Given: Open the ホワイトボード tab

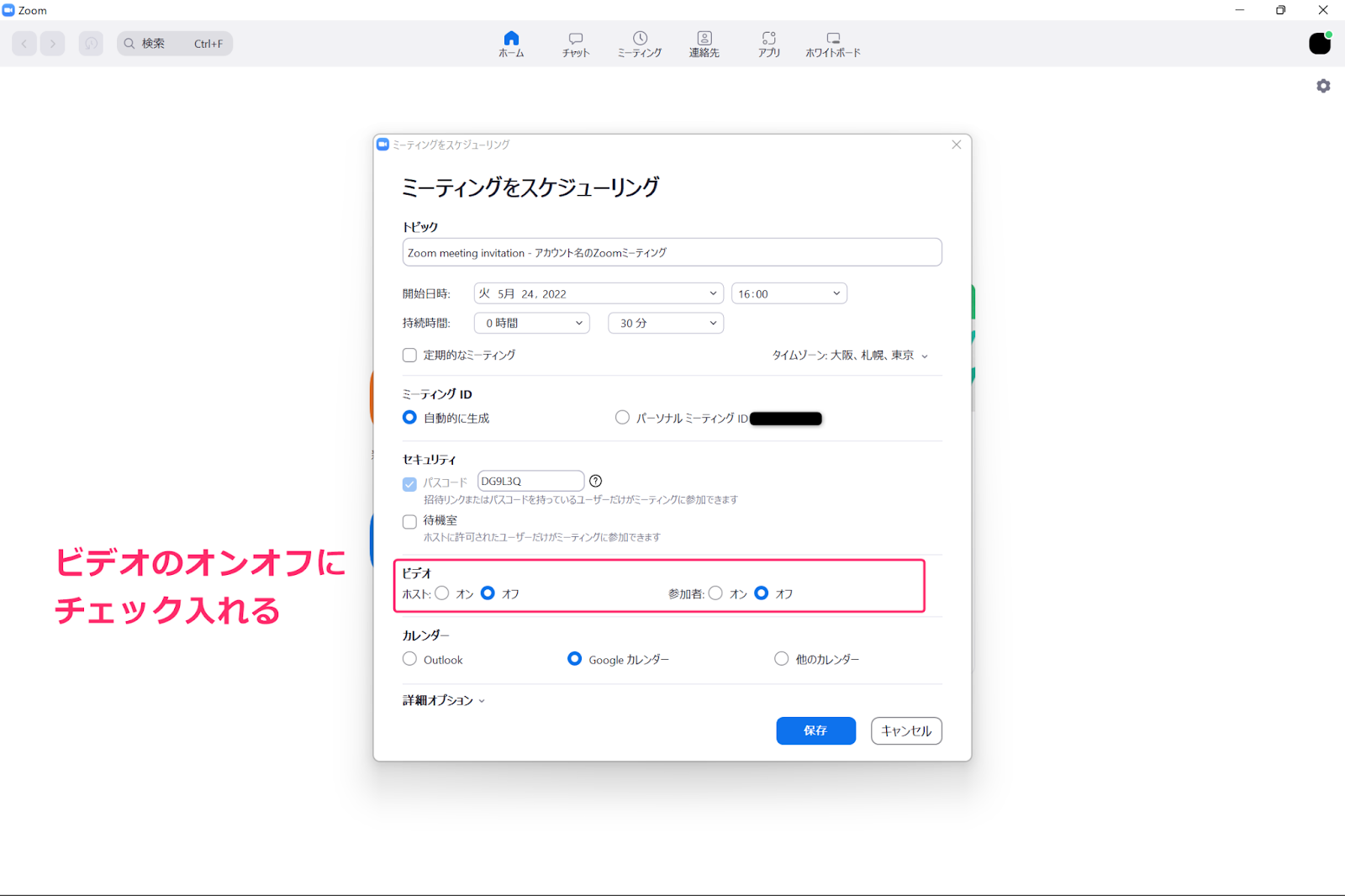Looking at the screenshot, I should click(833, 44).
